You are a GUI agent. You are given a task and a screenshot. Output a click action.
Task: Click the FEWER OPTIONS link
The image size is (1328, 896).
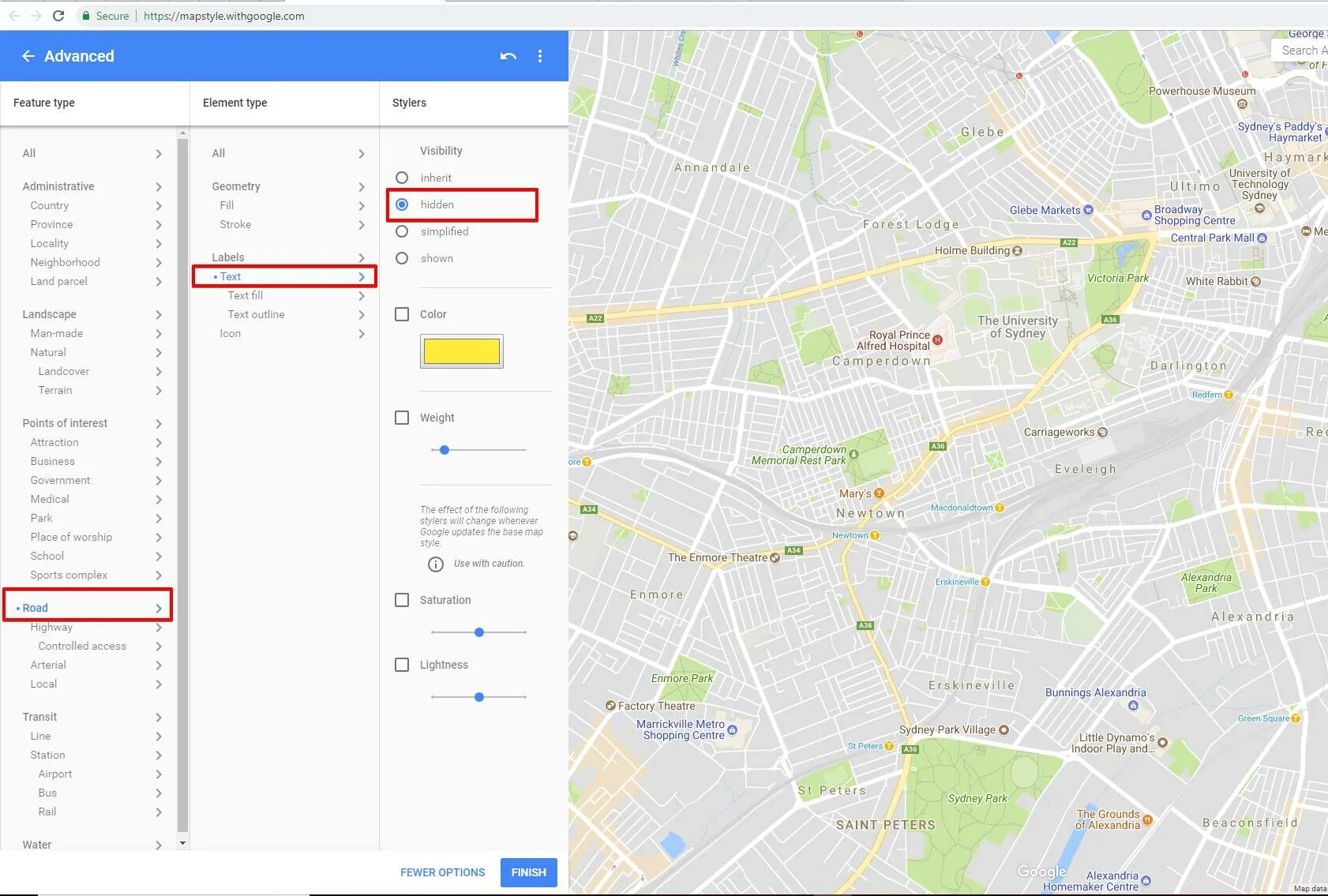point(442,872)
